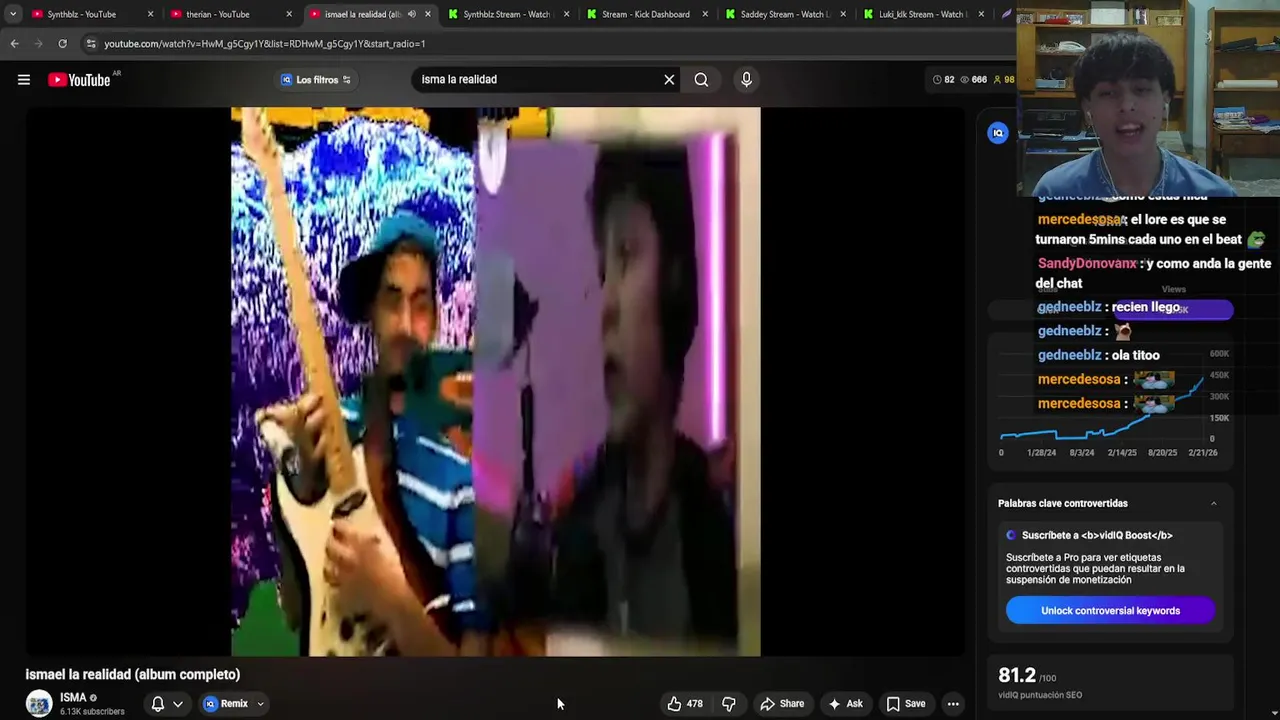
Task: Close the therian - YouTube tab
Action: (289, 14)
